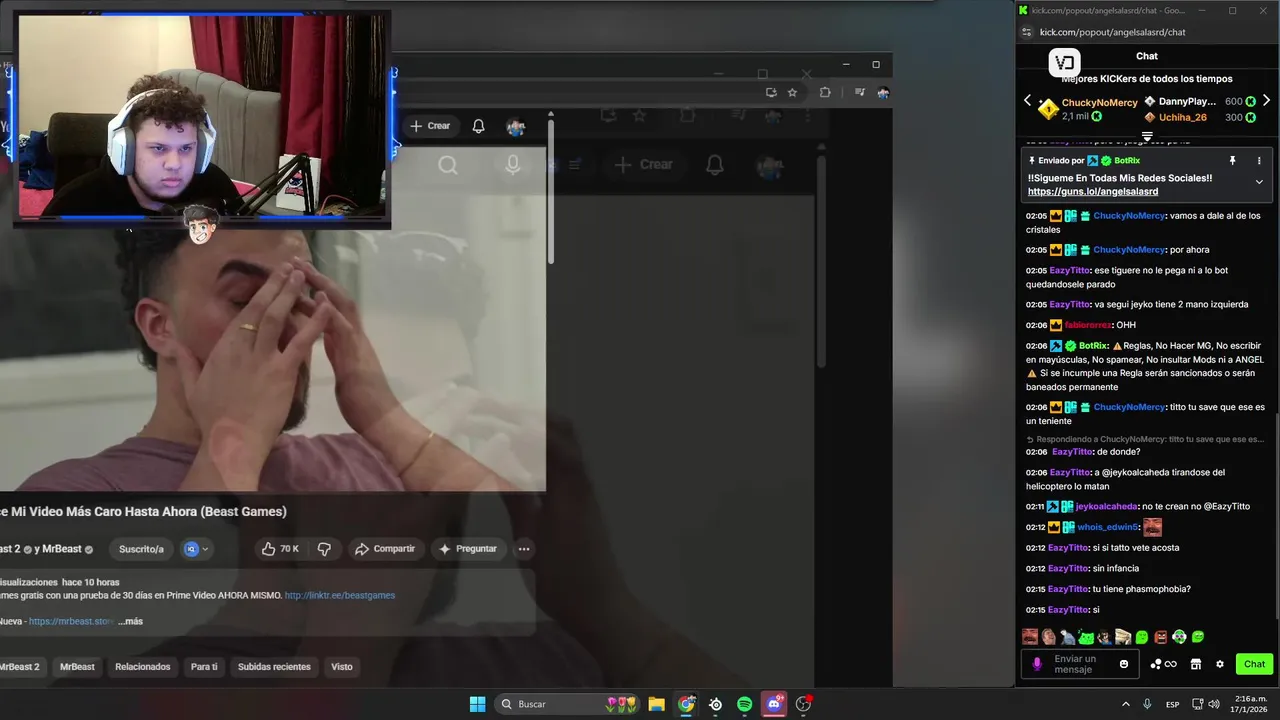Click whois_edwin5's username in chat
The height and width of the screenshot is (720, 1280).
click(x=1108, y=527)
